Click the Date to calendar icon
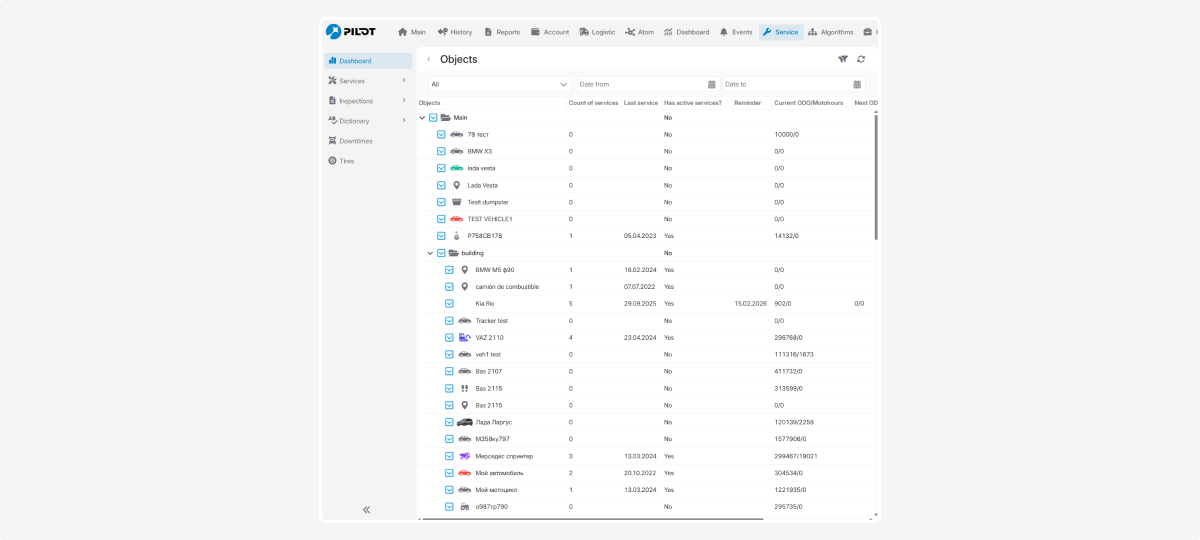This screenshot has height=540, width=1200. tap(857, 85)
